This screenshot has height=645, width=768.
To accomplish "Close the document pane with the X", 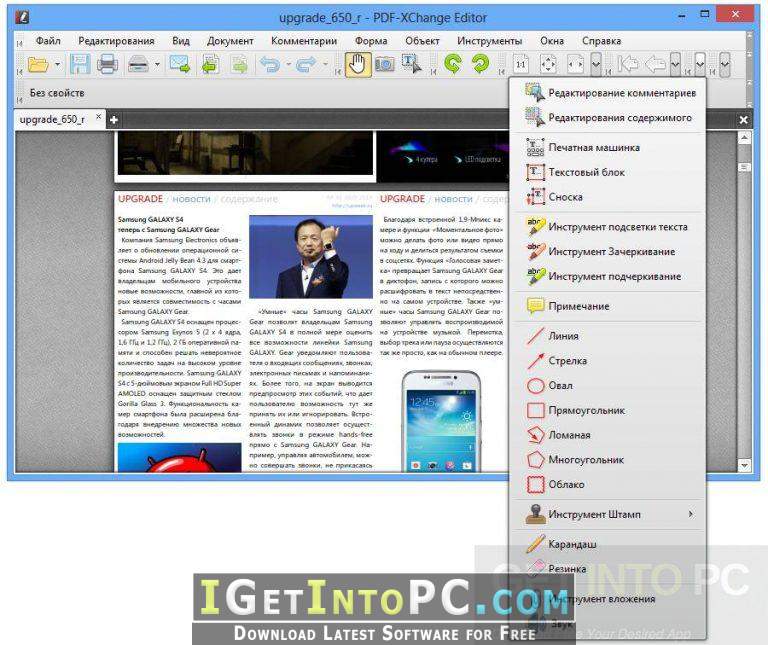I will pyautogui.click(x=744, y=119).
